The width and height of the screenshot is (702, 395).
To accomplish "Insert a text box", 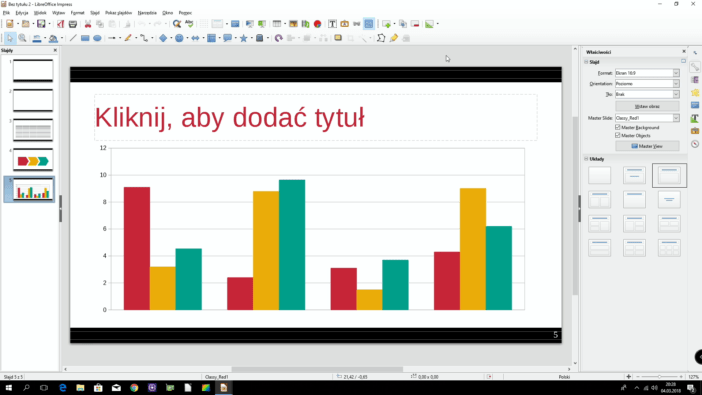I will (x=332, y=24).
